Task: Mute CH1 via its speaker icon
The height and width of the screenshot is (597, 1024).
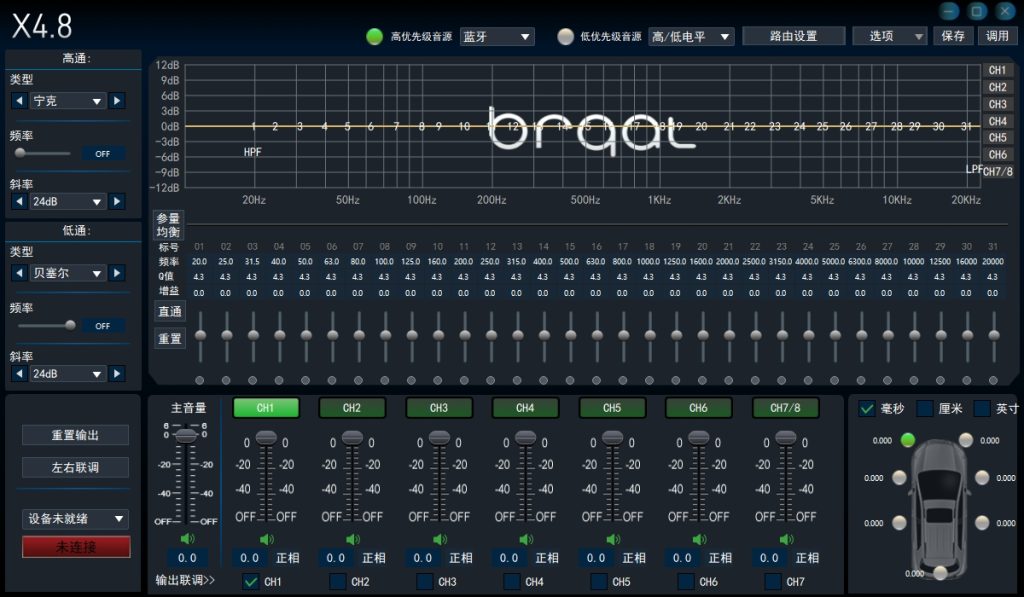Action: [266, 540]
